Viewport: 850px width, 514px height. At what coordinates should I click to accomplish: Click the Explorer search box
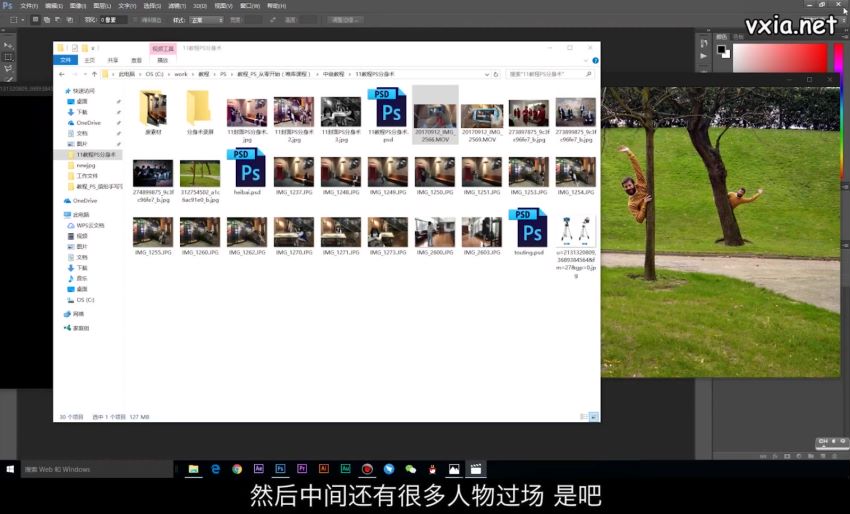click(549, 74)
